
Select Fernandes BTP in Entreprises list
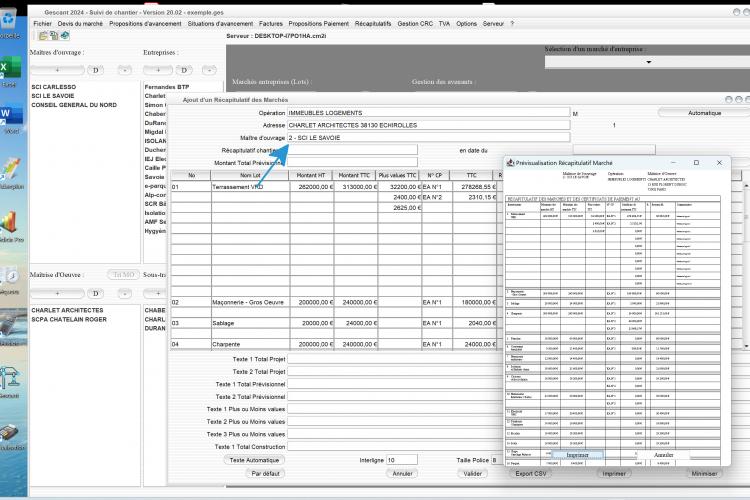click(167, 87)
